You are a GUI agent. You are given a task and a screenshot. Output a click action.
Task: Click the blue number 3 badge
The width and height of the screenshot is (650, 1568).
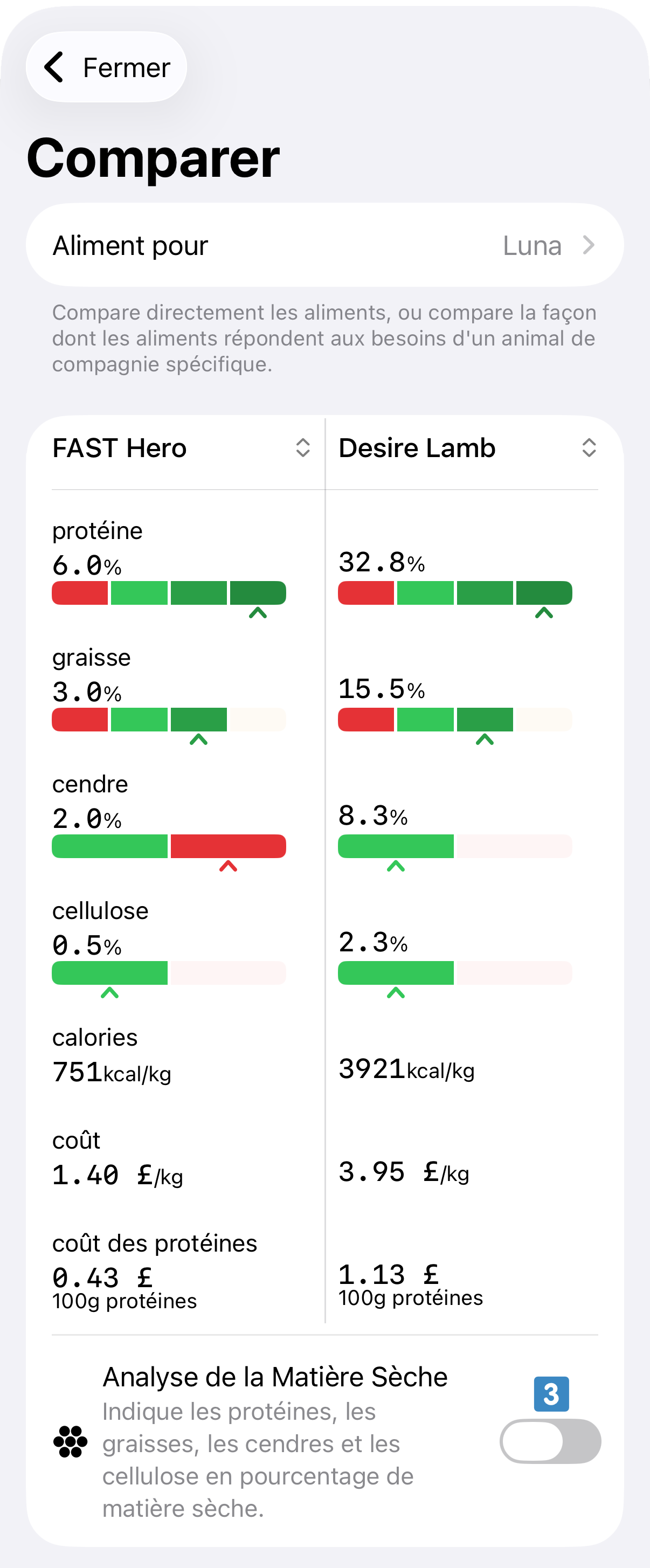[551, 1393]
